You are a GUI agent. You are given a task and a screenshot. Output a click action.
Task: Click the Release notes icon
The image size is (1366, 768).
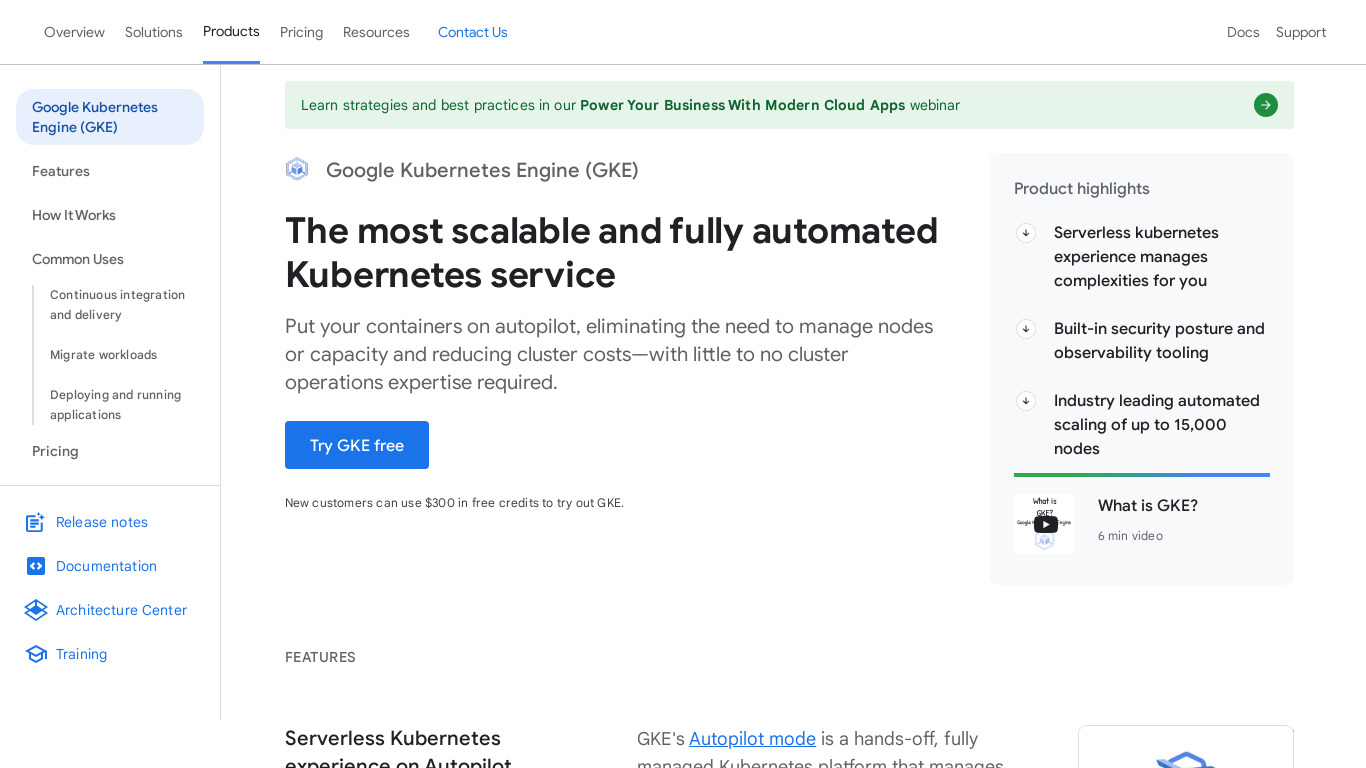pyautogui.click(x=36, y=522)
